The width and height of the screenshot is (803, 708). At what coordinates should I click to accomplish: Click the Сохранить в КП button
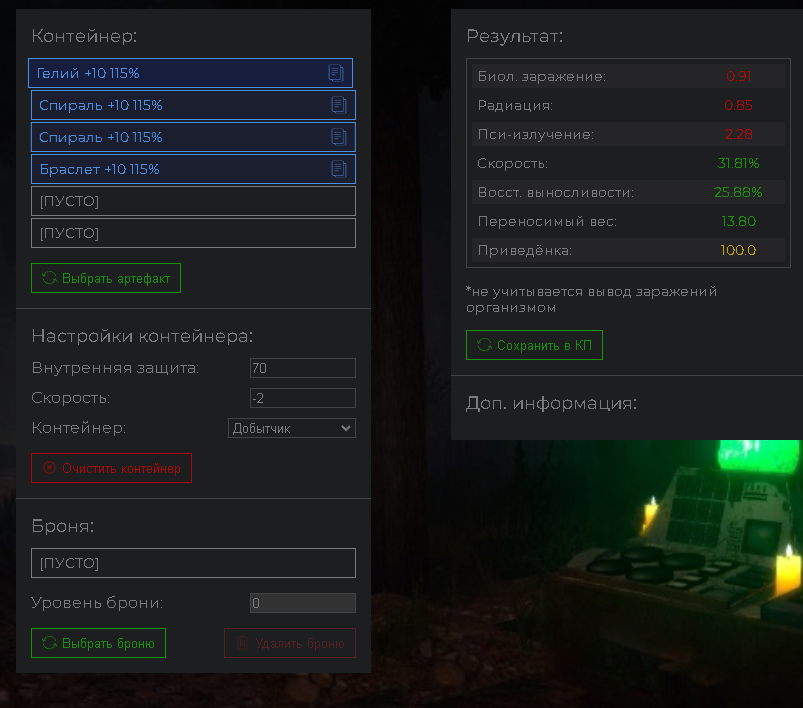534,345
